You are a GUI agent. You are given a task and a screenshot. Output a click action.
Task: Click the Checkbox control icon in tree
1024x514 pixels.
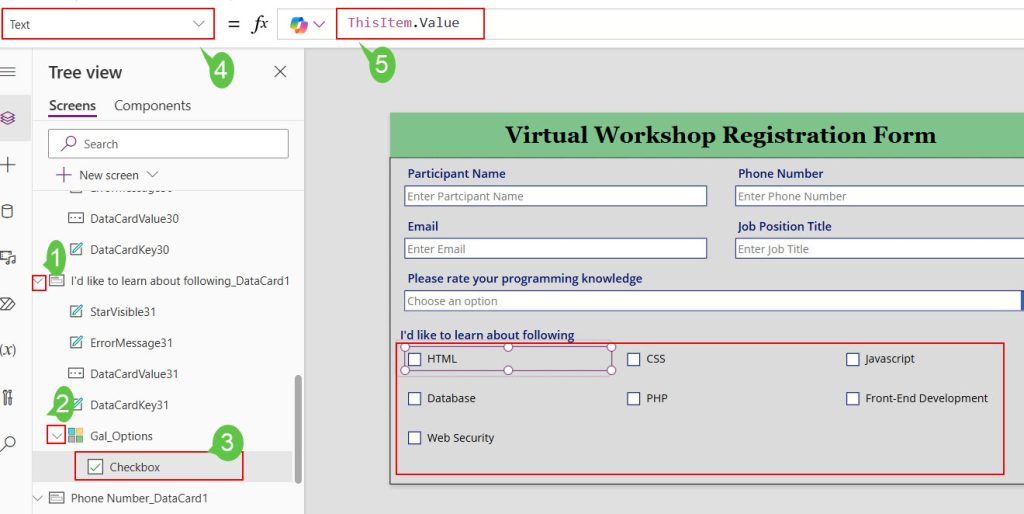point(95,467)
